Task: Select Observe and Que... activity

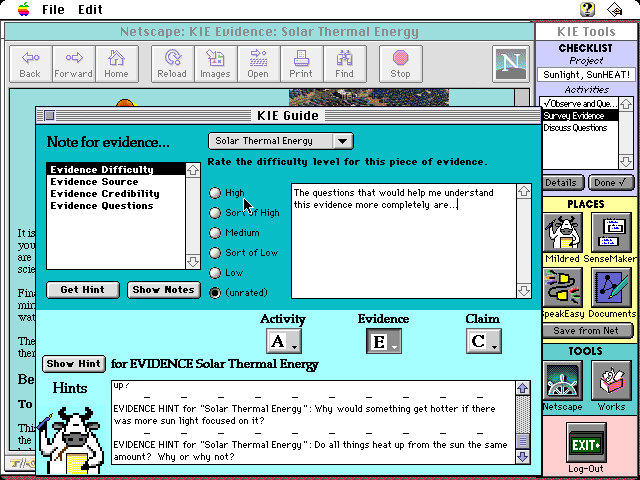Action: point(580,104)
